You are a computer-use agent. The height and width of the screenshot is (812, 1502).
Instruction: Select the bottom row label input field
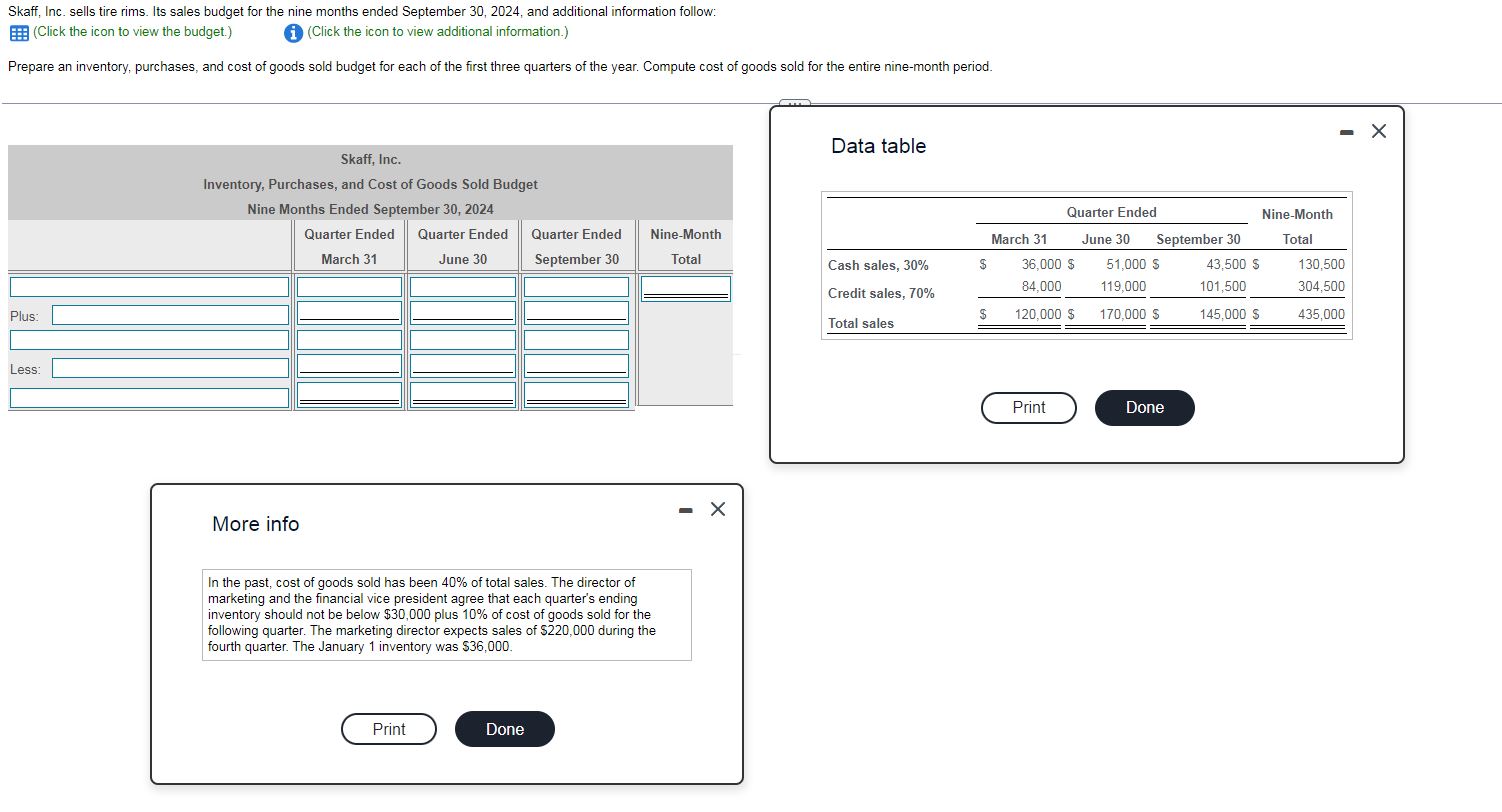pyautogui.click(x=149, y=397)
